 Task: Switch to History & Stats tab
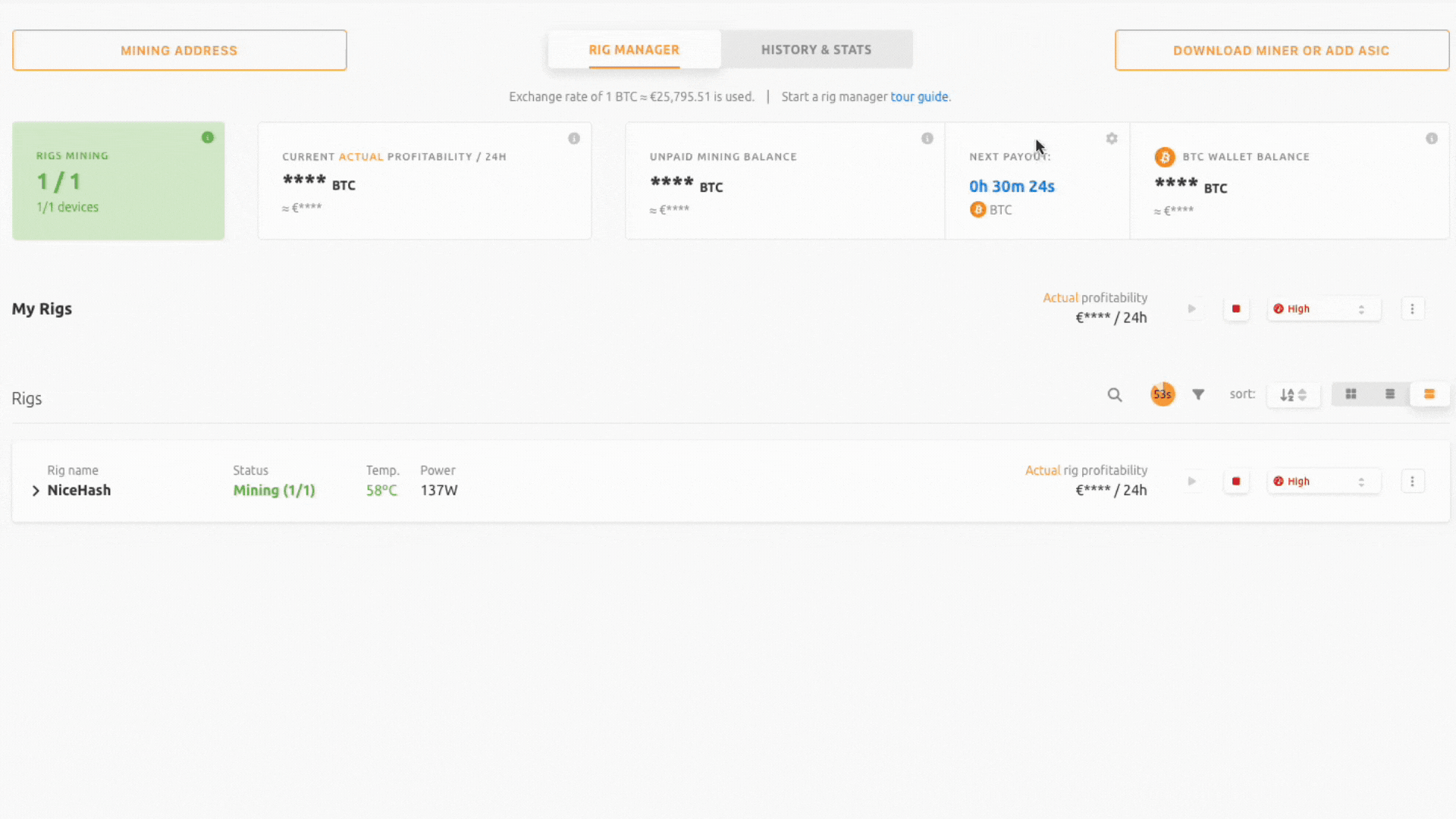point(815,50)
